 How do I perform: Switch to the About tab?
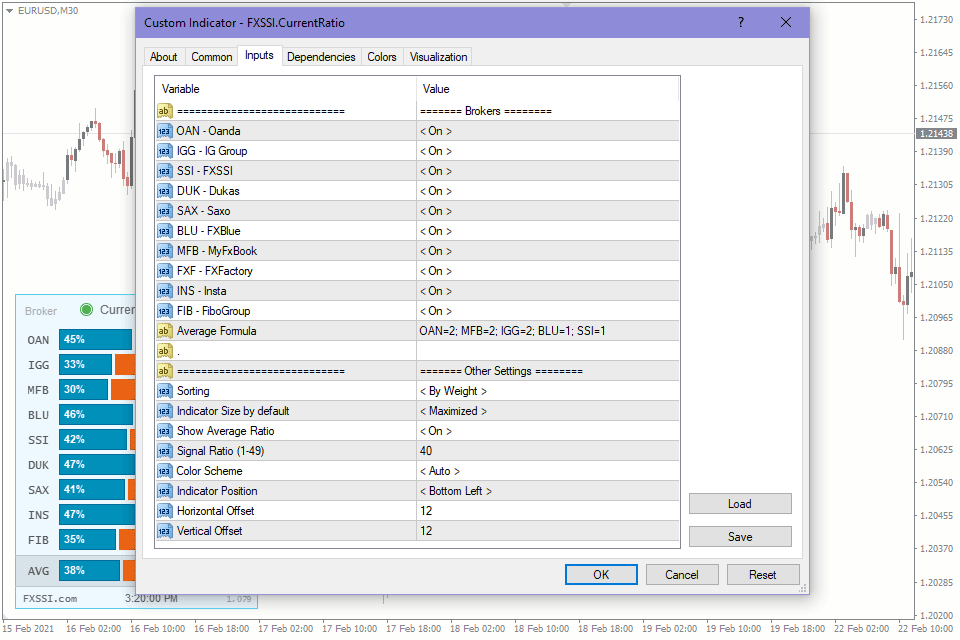[x=163, y=57]
